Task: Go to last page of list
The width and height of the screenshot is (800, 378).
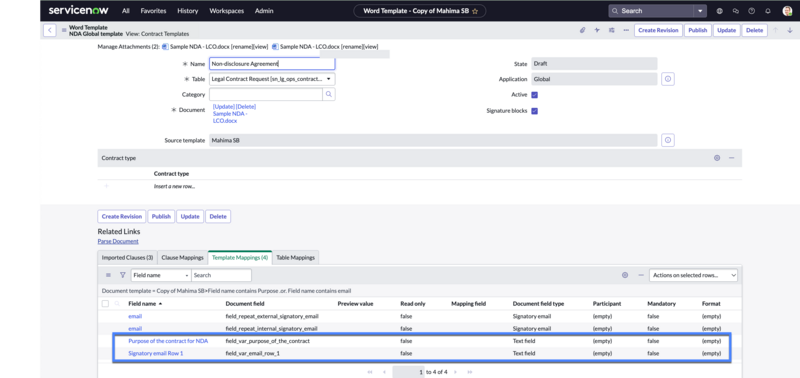Action: click(469, 372)
